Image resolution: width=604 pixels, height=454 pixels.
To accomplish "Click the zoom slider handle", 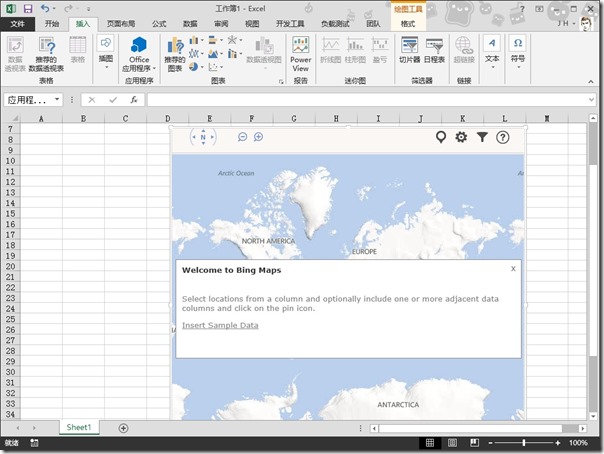I will [x=524, y=443].
